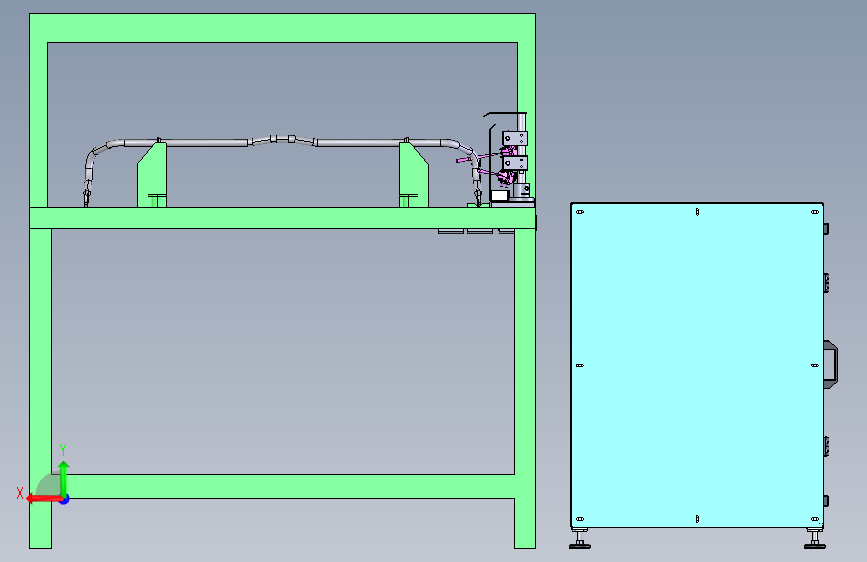The width and height of the screenshot is (867, 562).
Task: Select the top center screw on the cyan panel
Action: click(x=697, y=212)
